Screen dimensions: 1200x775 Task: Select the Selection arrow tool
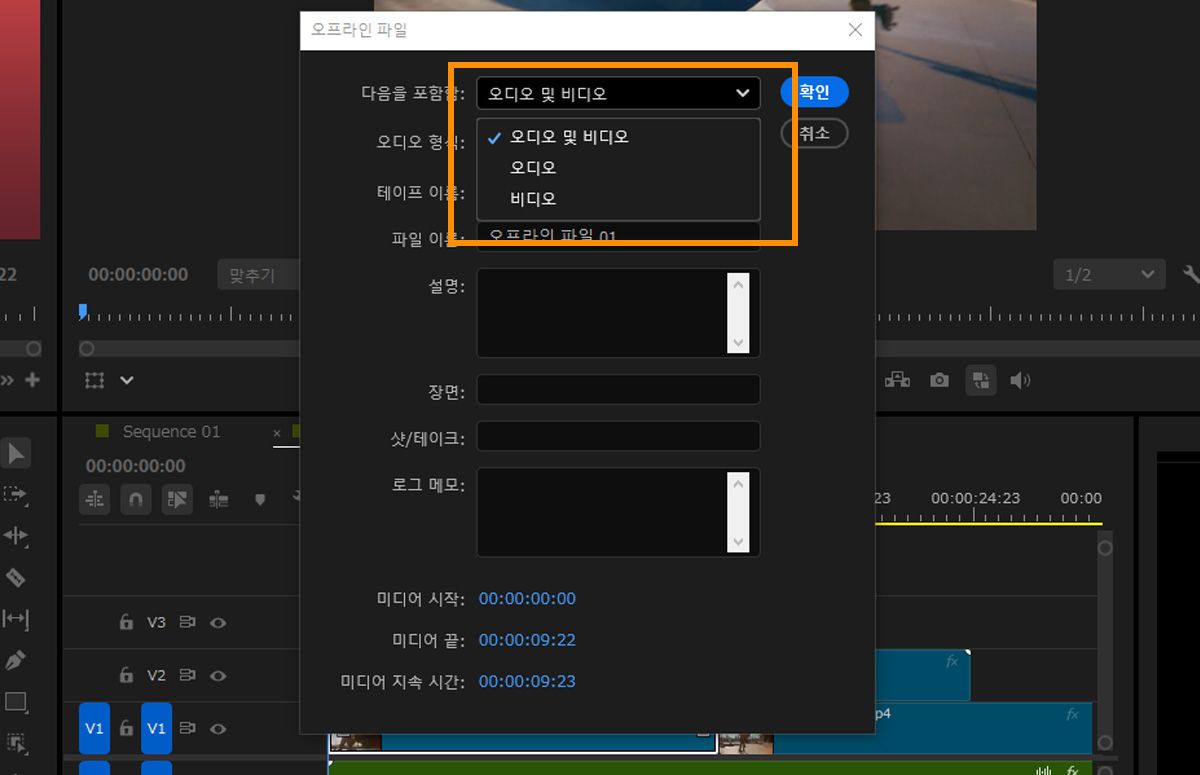[16, 453]
